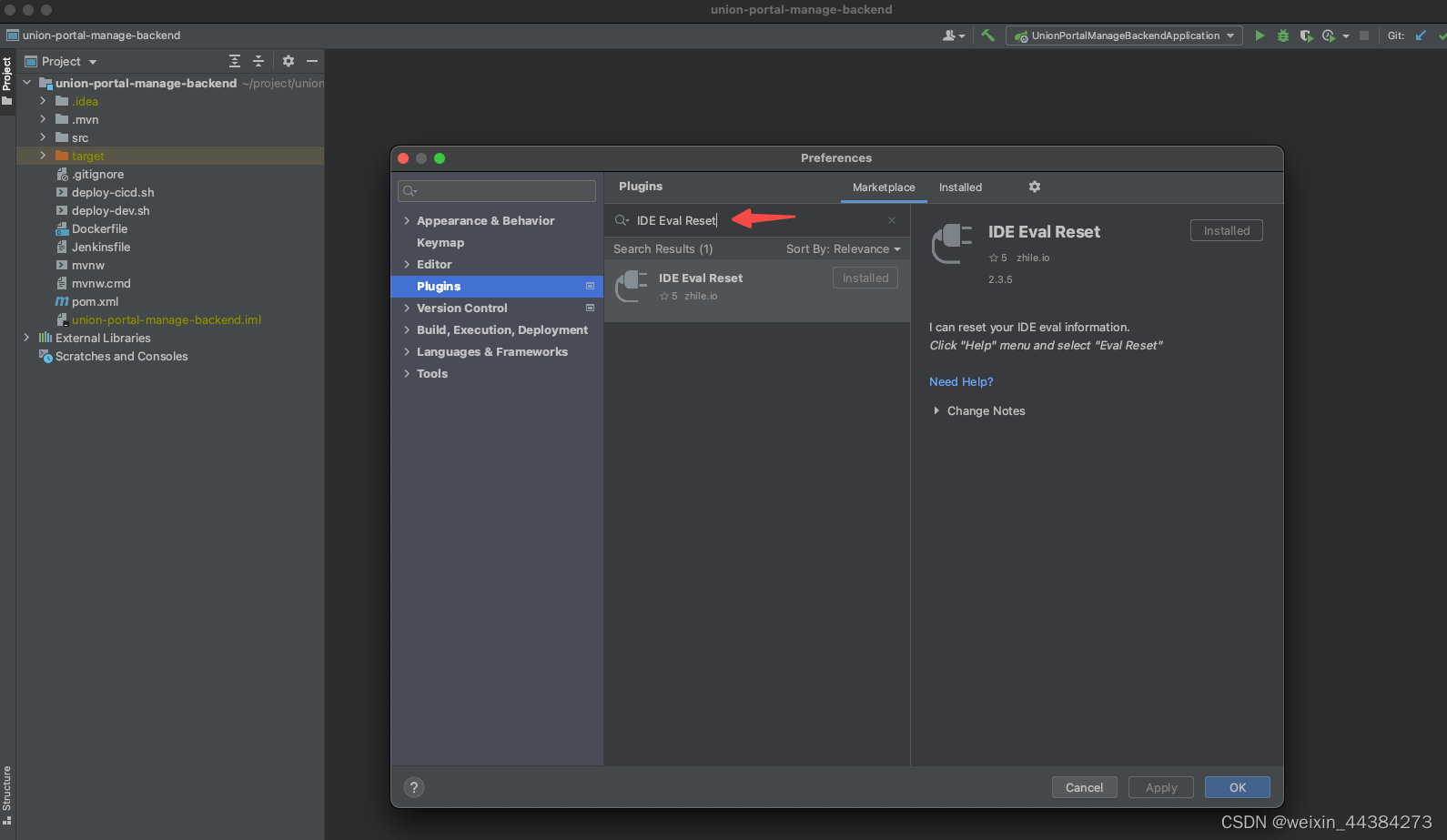Viewport: 1447px width, 840px height.
Task: Collapse all in Project panel toolbar
Action: [258, 61]
